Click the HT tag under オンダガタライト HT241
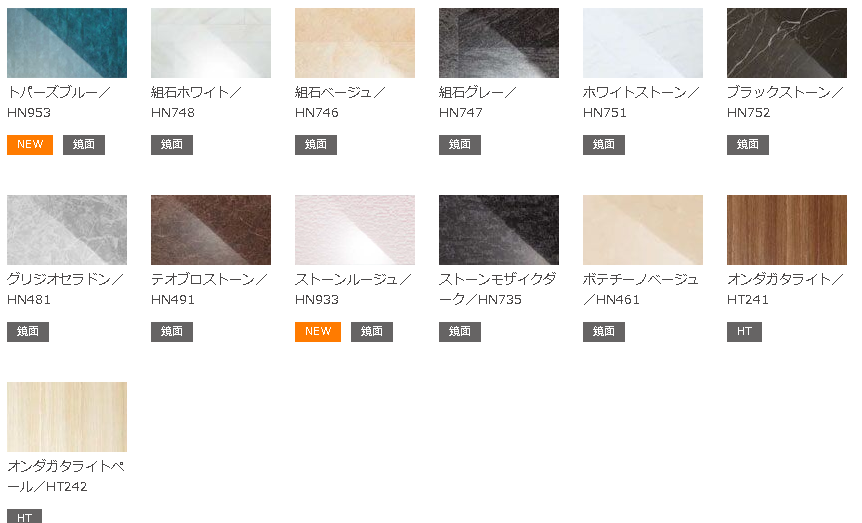The image size is (862, 523). tap(744, 332)
